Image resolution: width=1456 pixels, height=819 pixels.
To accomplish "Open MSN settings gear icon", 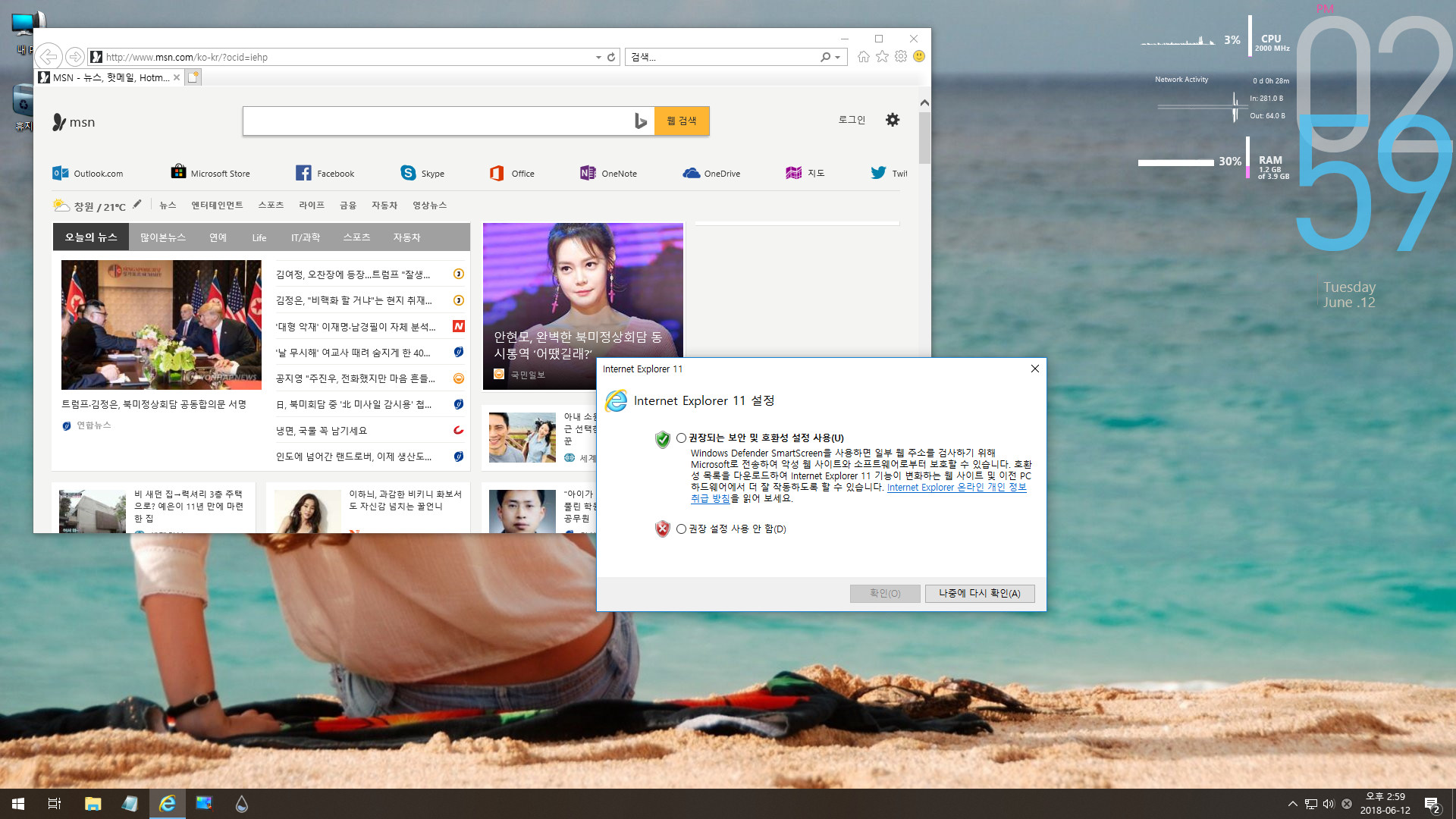I will (893, 120).
